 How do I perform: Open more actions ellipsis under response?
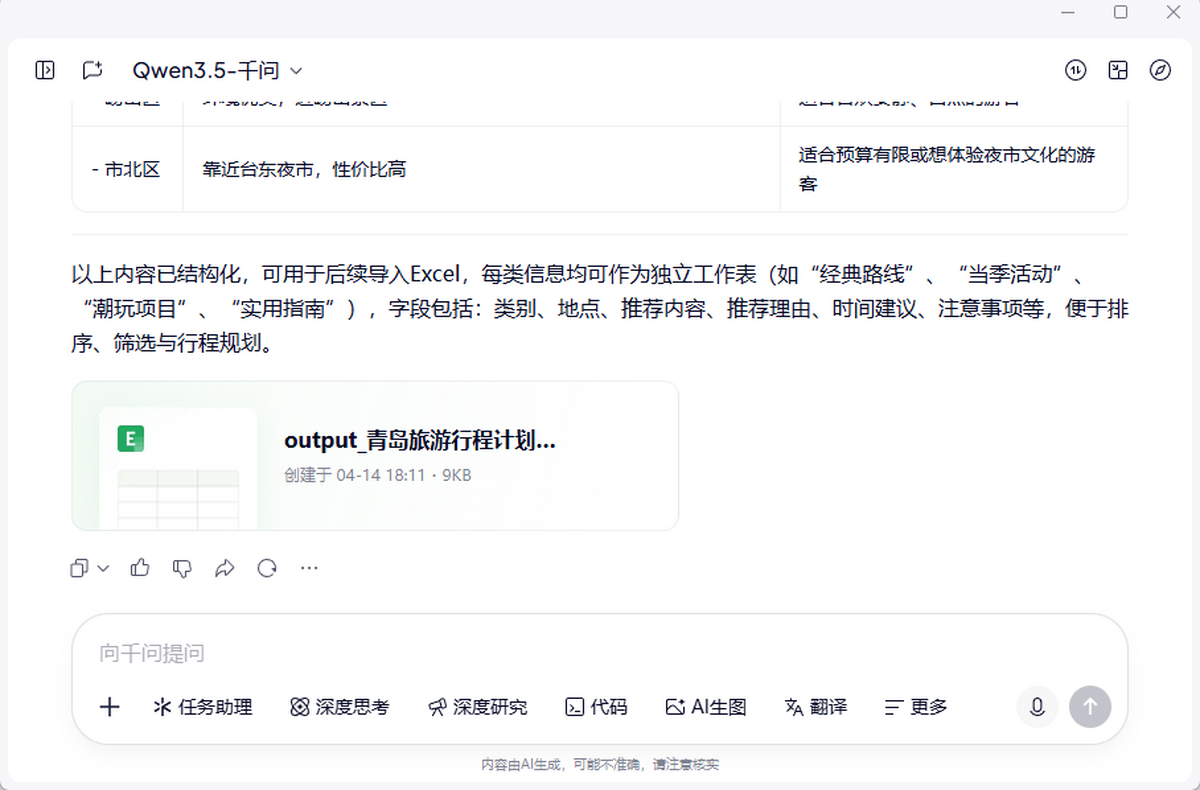(x=309, y=568)
